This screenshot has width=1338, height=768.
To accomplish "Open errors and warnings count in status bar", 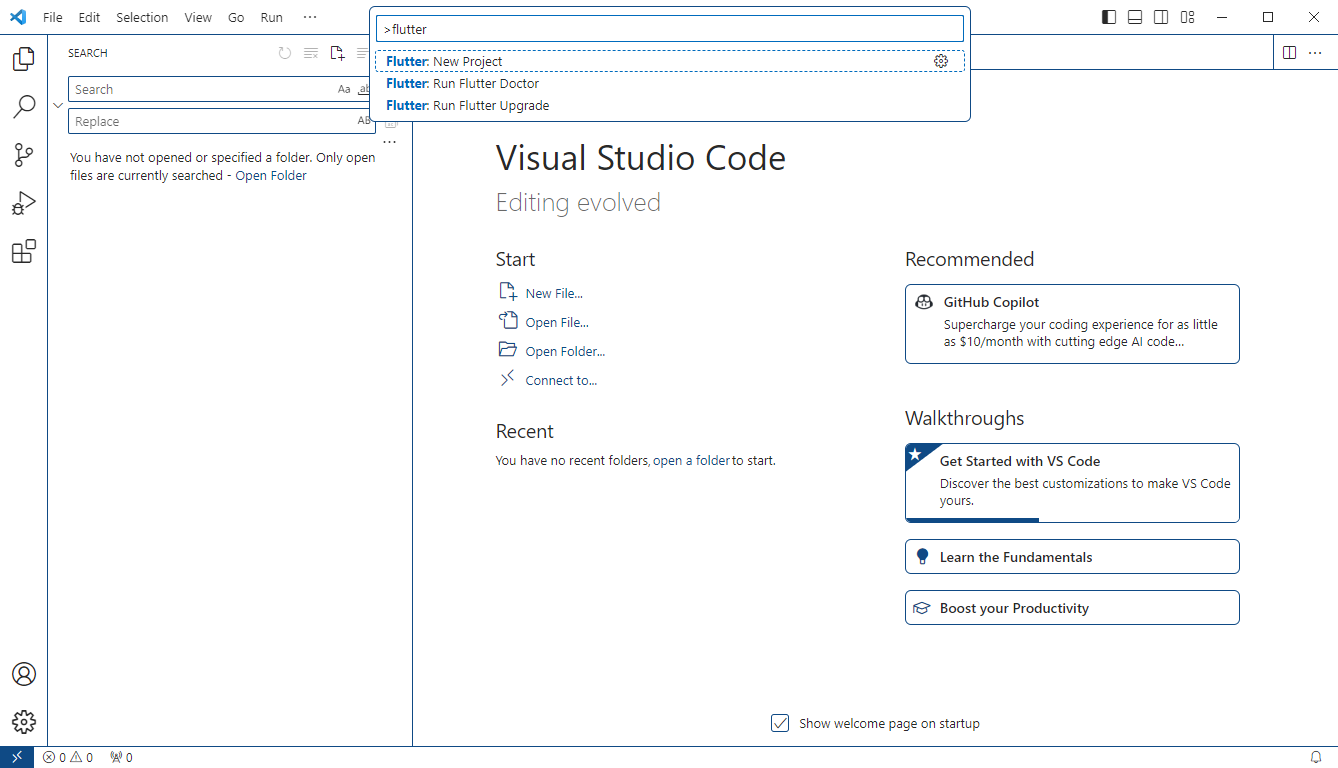I will [67, 757].
